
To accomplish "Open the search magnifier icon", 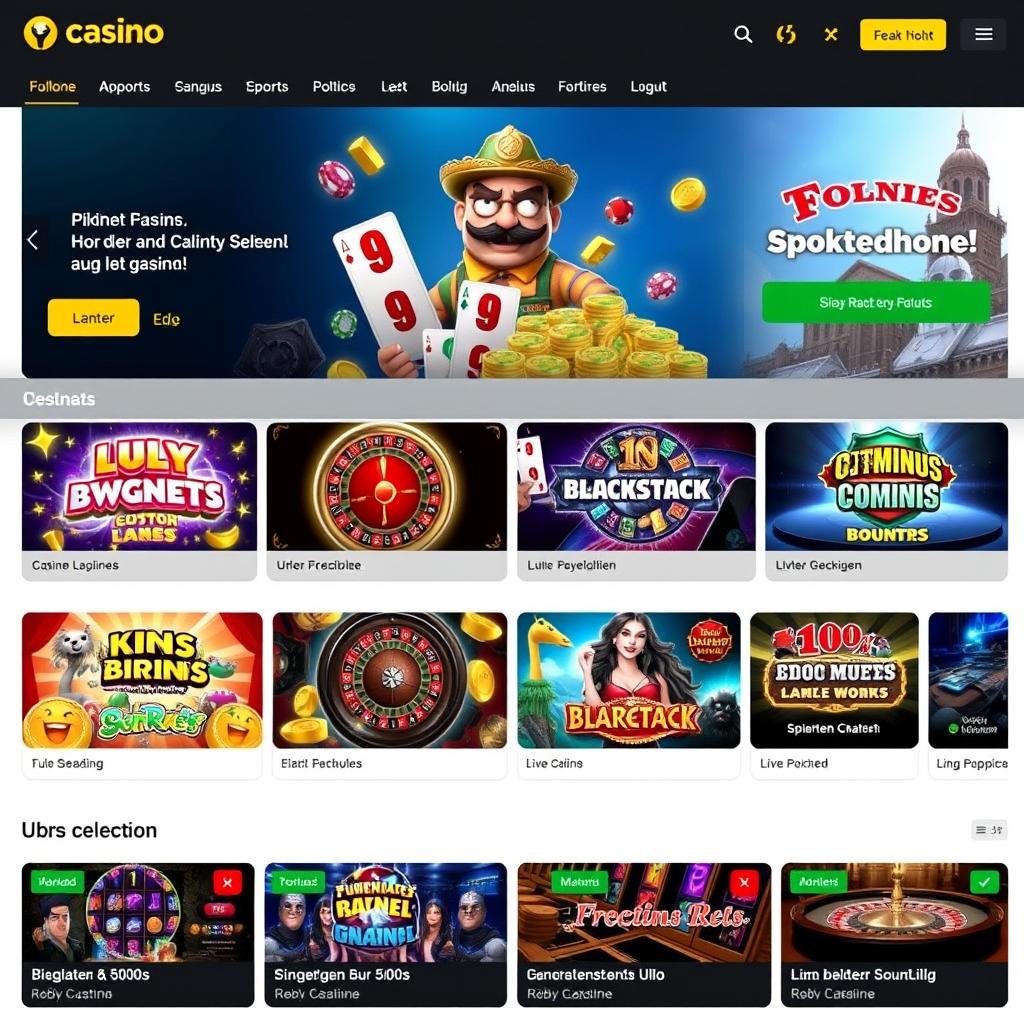I will 743,35.
